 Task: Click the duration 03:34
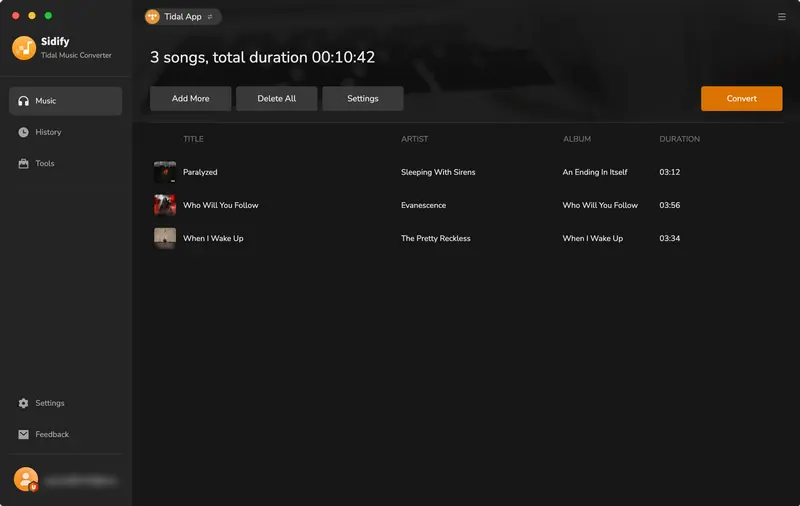pyautogui.click(x=669, y=238)
